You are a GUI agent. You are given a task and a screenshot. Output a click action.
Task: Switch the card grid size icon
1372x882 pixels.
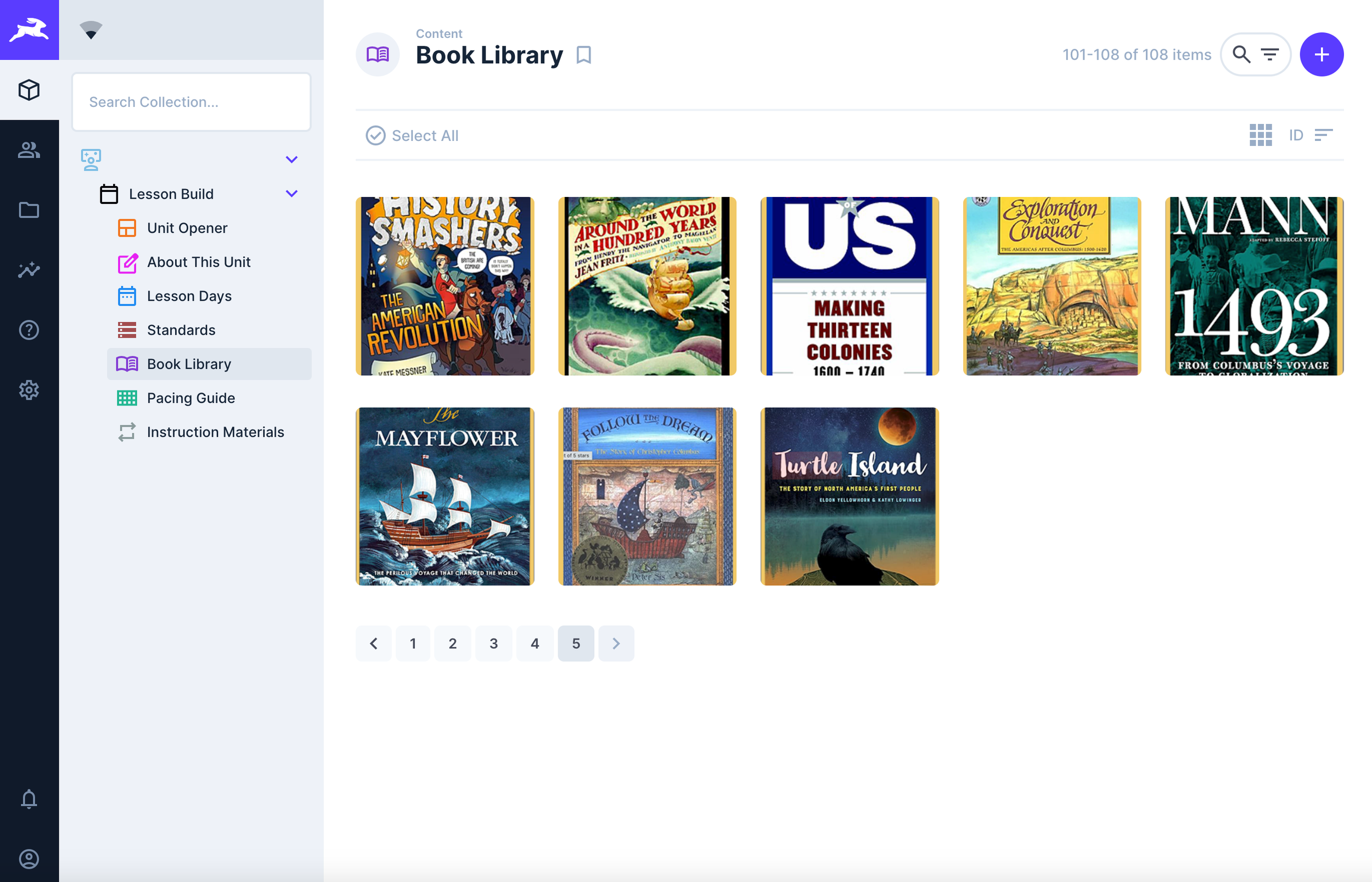[x=1260, y=135]
